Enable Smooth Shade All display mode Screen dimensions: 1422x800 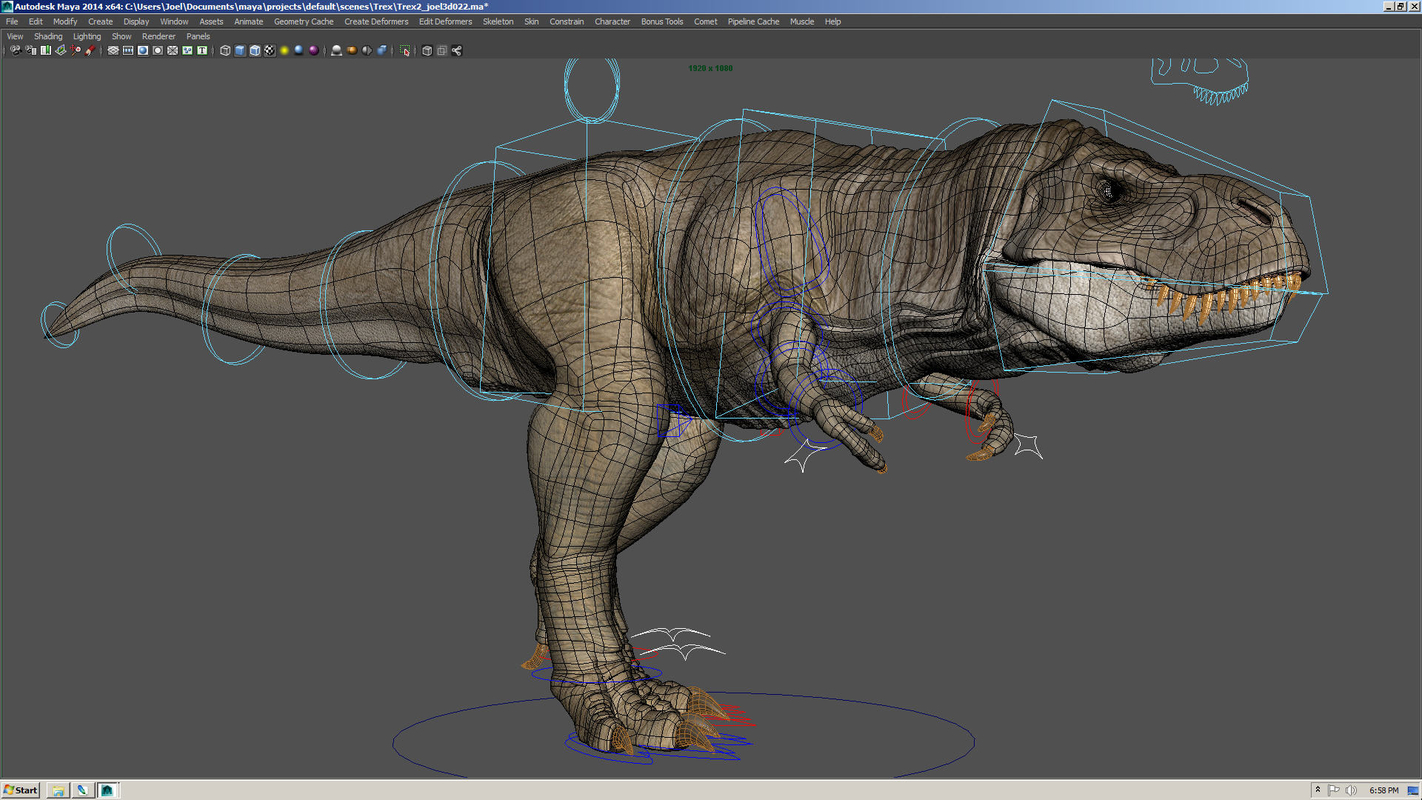[x=239, y=50]
